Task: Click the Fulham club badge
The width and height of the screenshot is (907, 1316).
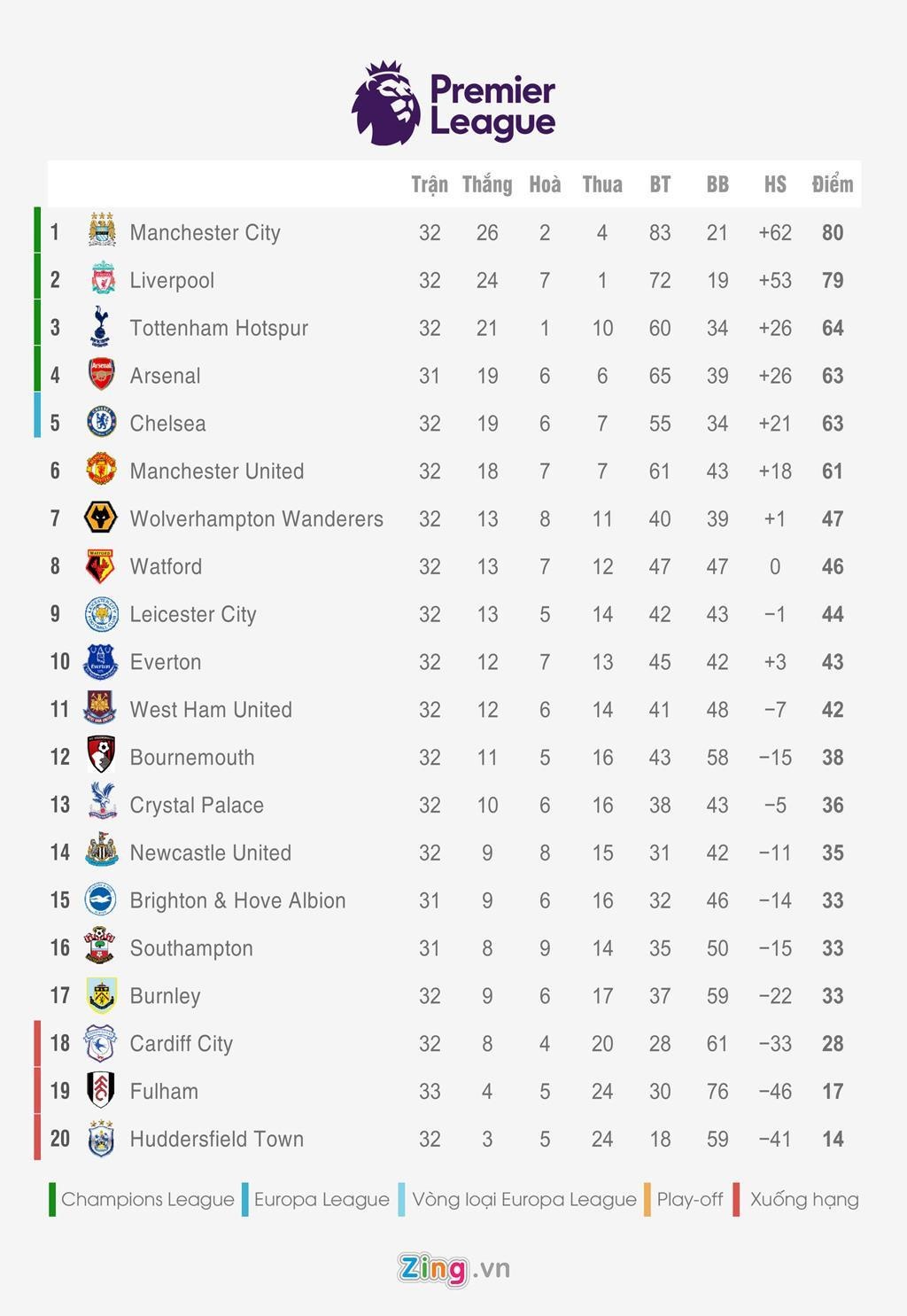Action: (x=101, y=1090)
